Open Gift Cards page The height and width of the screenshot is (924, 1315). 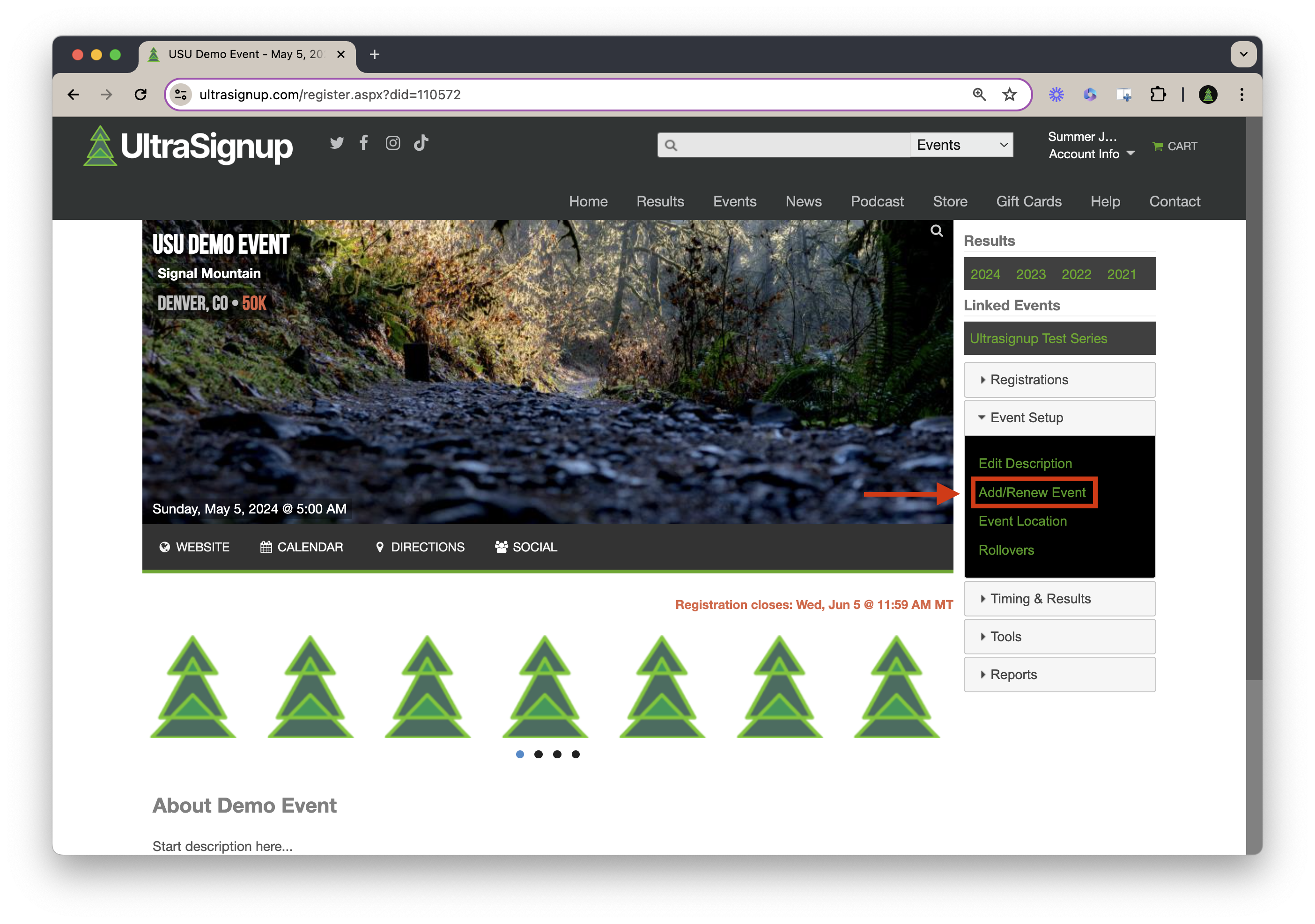(x=1029, y=202)
